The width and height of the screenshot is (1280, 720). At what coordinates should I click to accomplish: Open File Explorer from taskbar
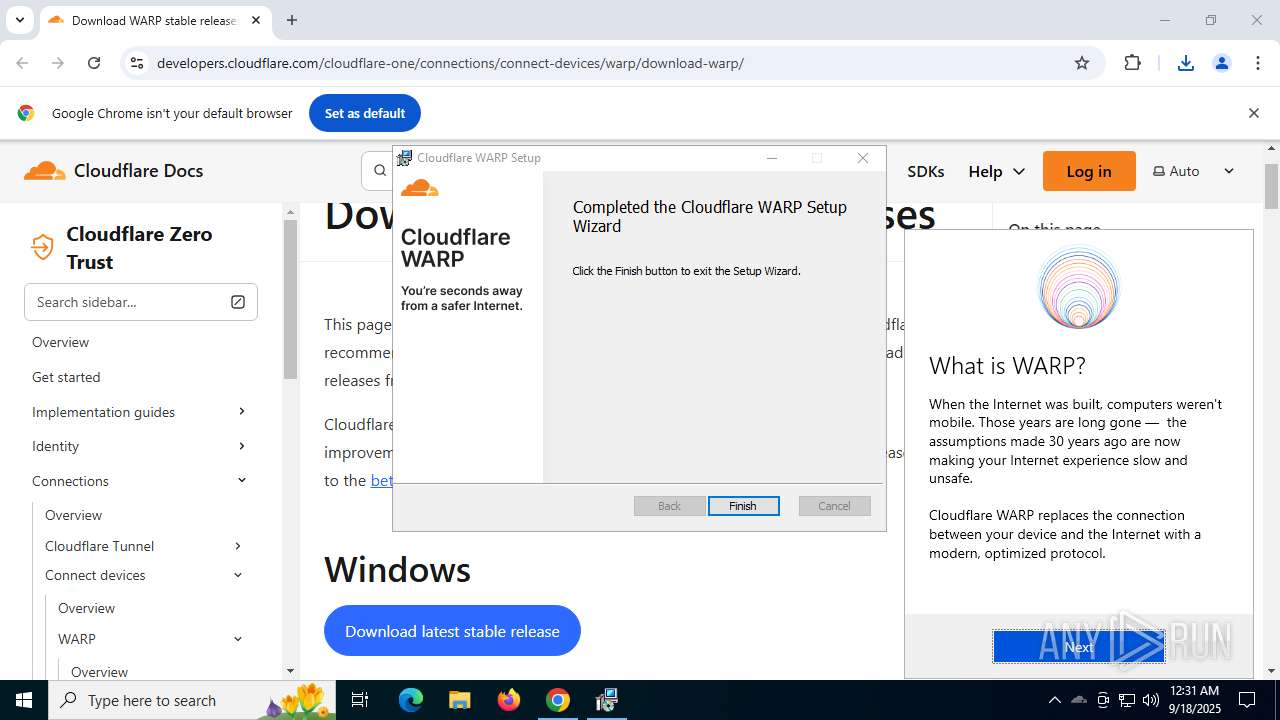(x=459, y=700)
